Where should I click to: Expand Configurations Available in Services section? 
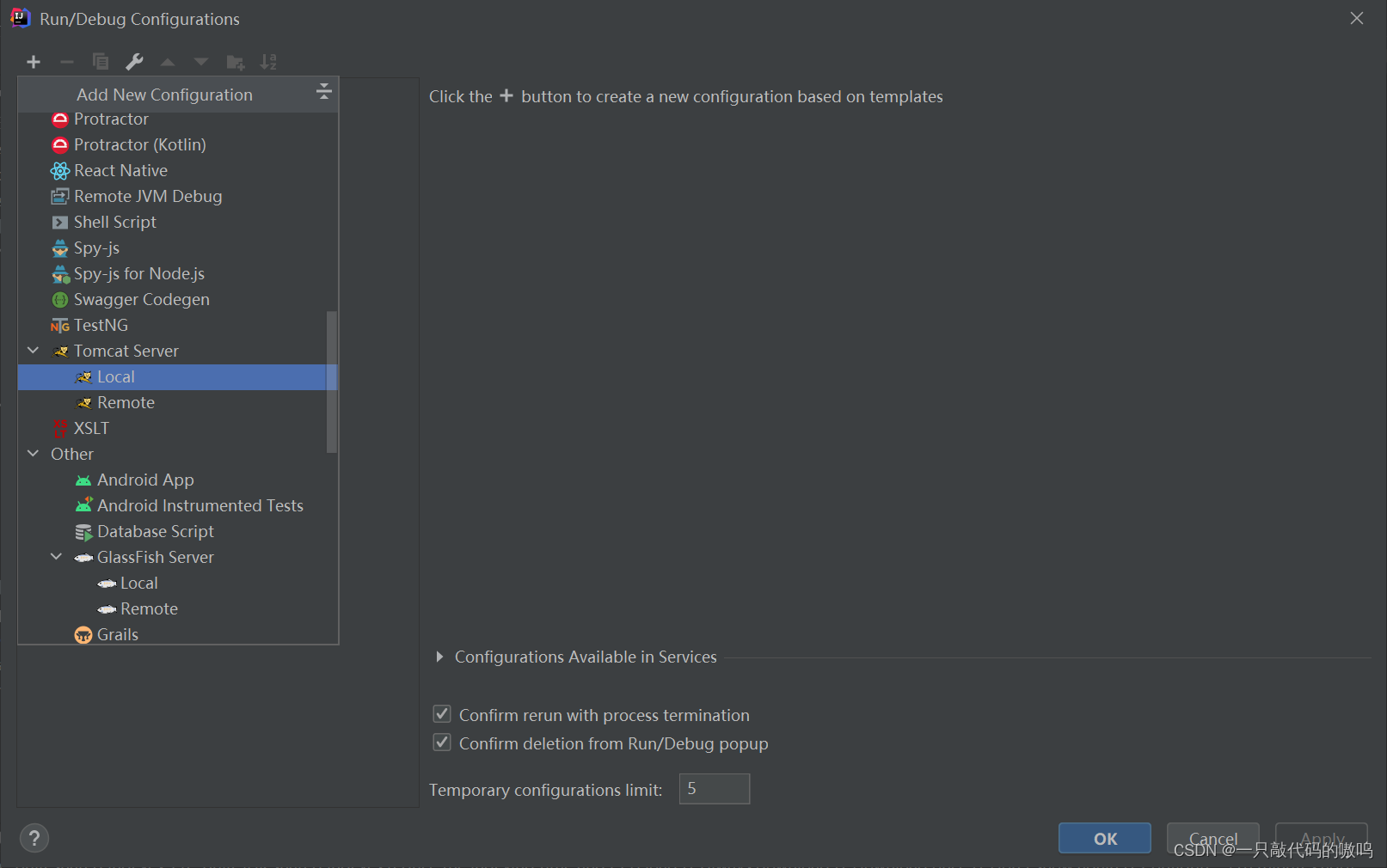(x=439, y=657)
